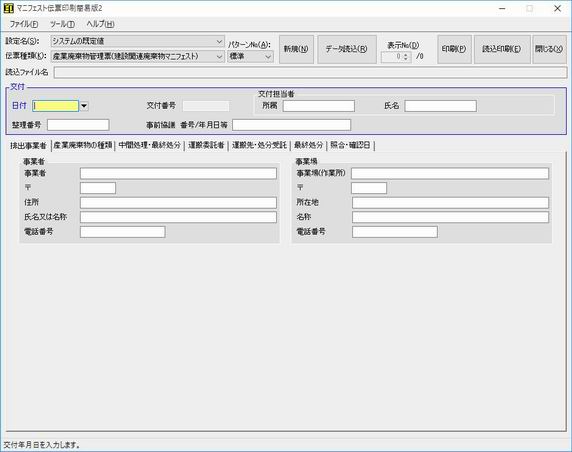Click the 交付担当者 氏名 input field
This screenshot has width=572, height=452.
coord(440,106)
